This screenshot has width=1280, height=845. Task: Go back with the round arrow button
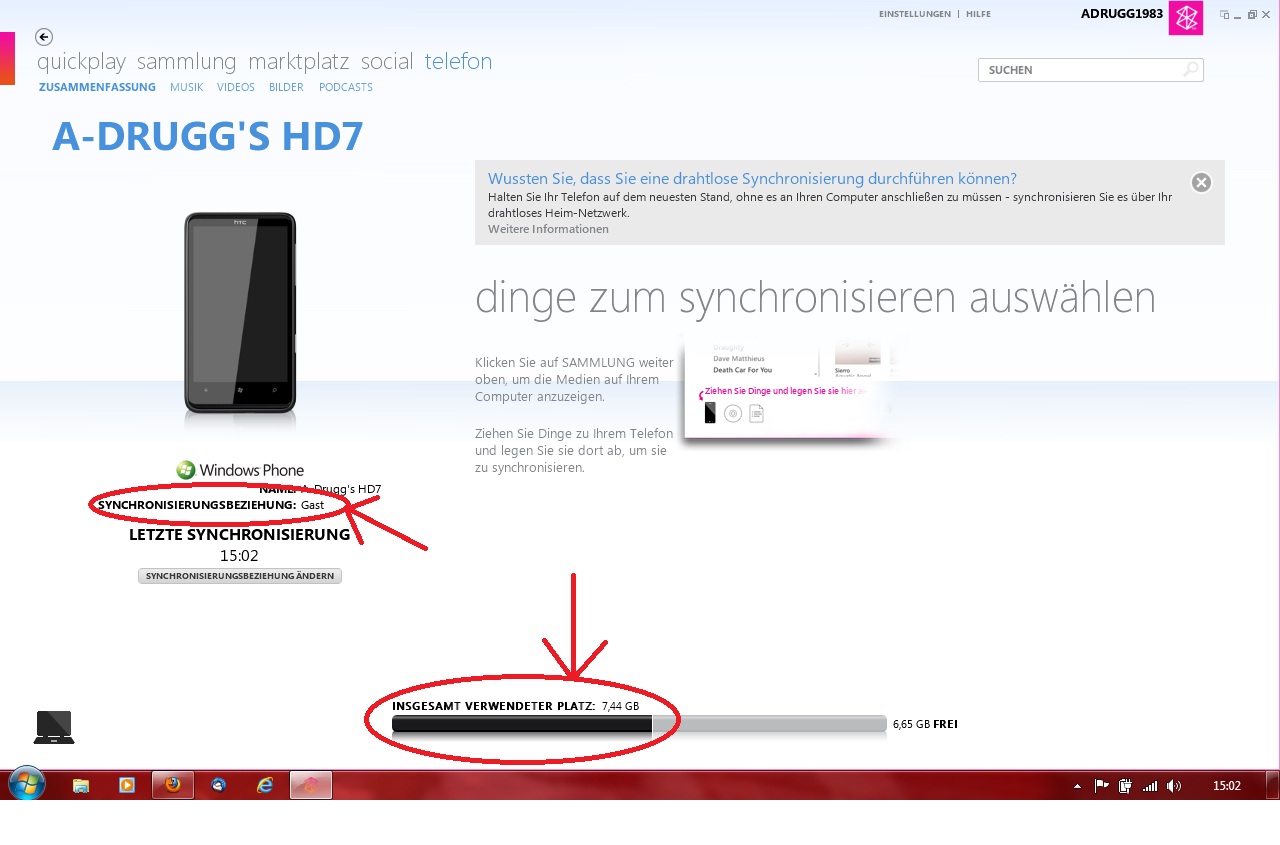pyautogui.click(x=44, y=37)
